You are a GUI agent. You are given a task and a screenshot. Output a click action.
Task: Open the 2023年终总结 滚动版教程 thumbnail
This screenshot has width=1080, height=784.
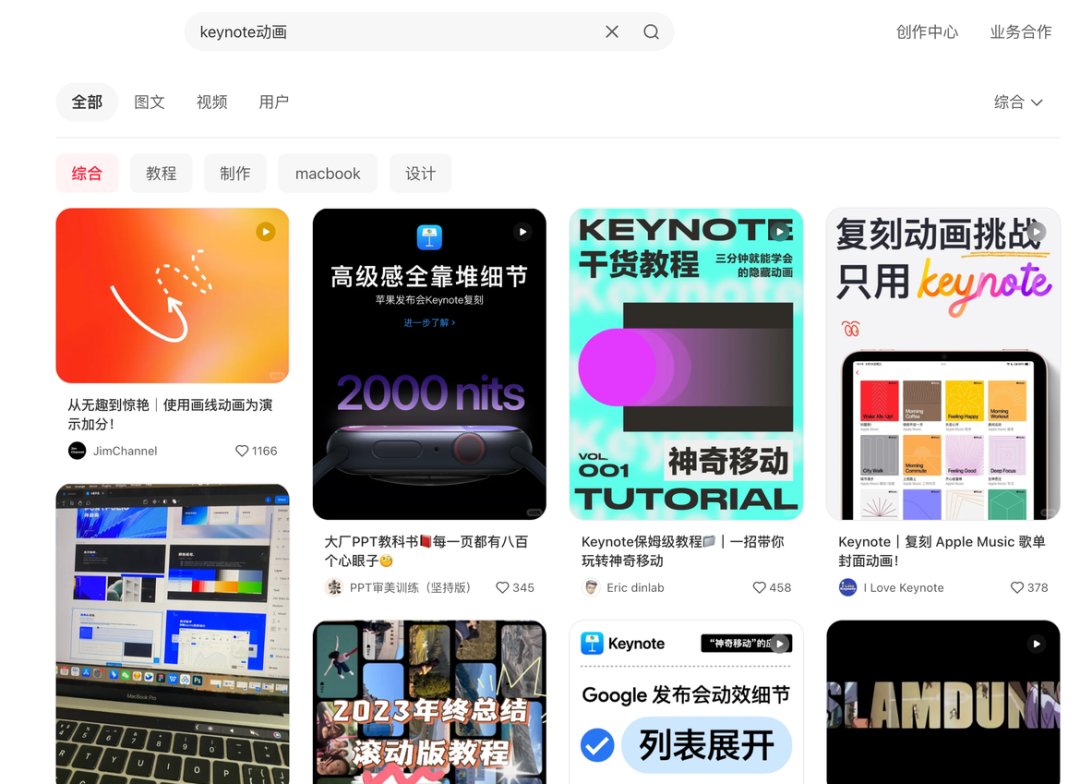click(429, 700)
